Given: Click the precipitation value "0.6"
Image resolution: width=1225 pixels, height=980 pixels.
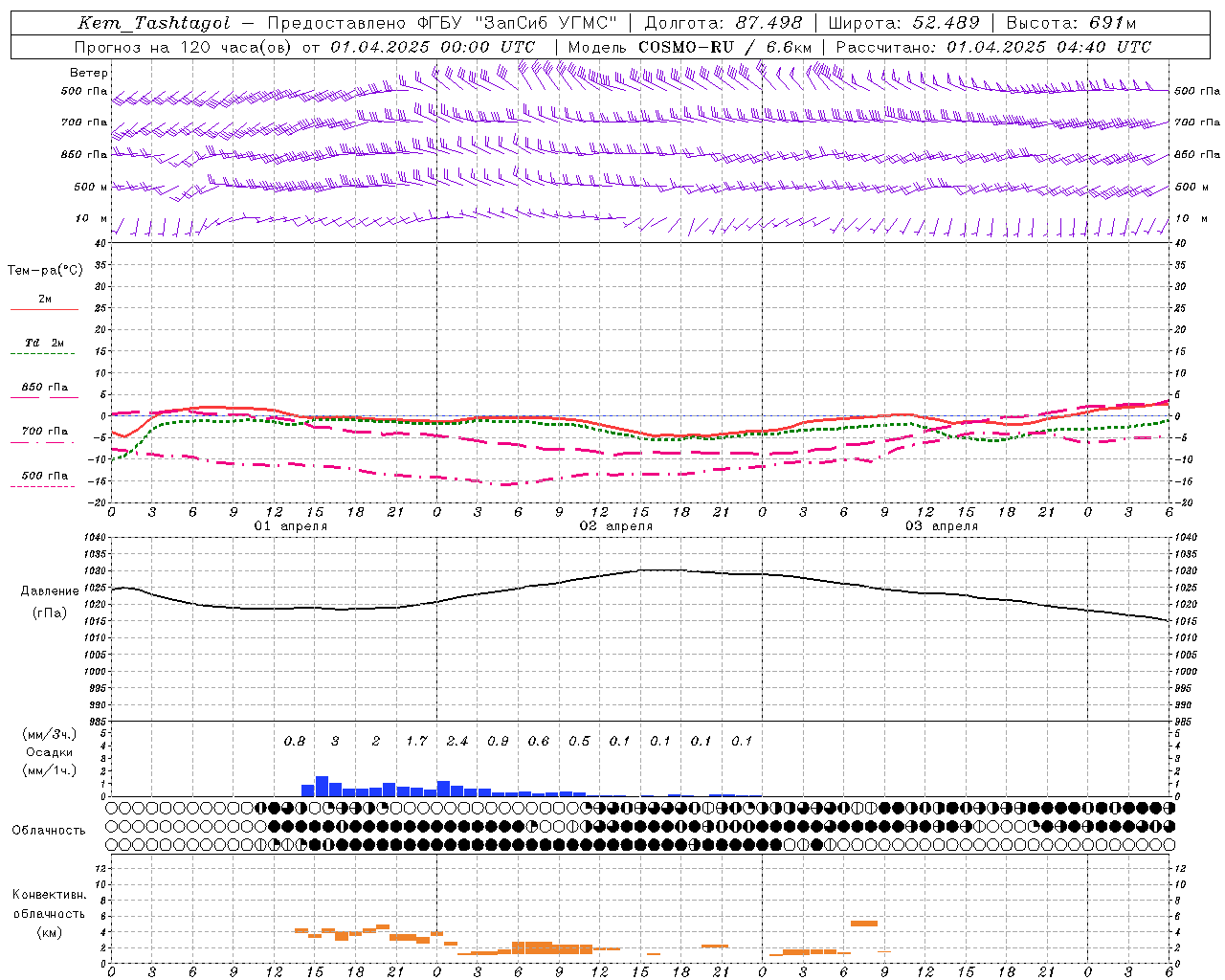Looking at the screenshot, I should coord(539,742).
